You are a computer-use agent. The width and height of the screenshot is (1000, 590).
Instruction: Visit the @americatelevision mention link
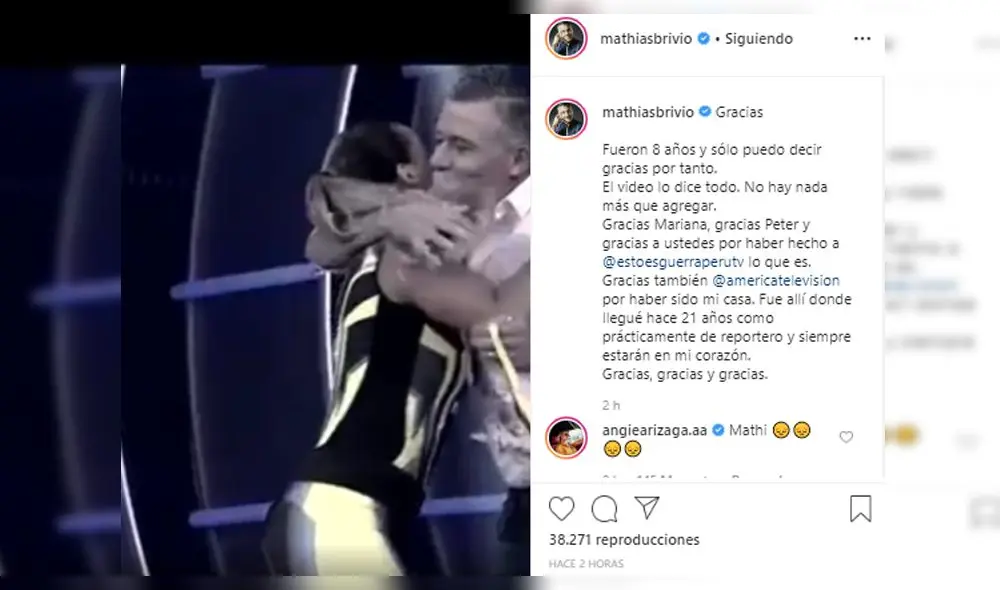click(776, 280)
